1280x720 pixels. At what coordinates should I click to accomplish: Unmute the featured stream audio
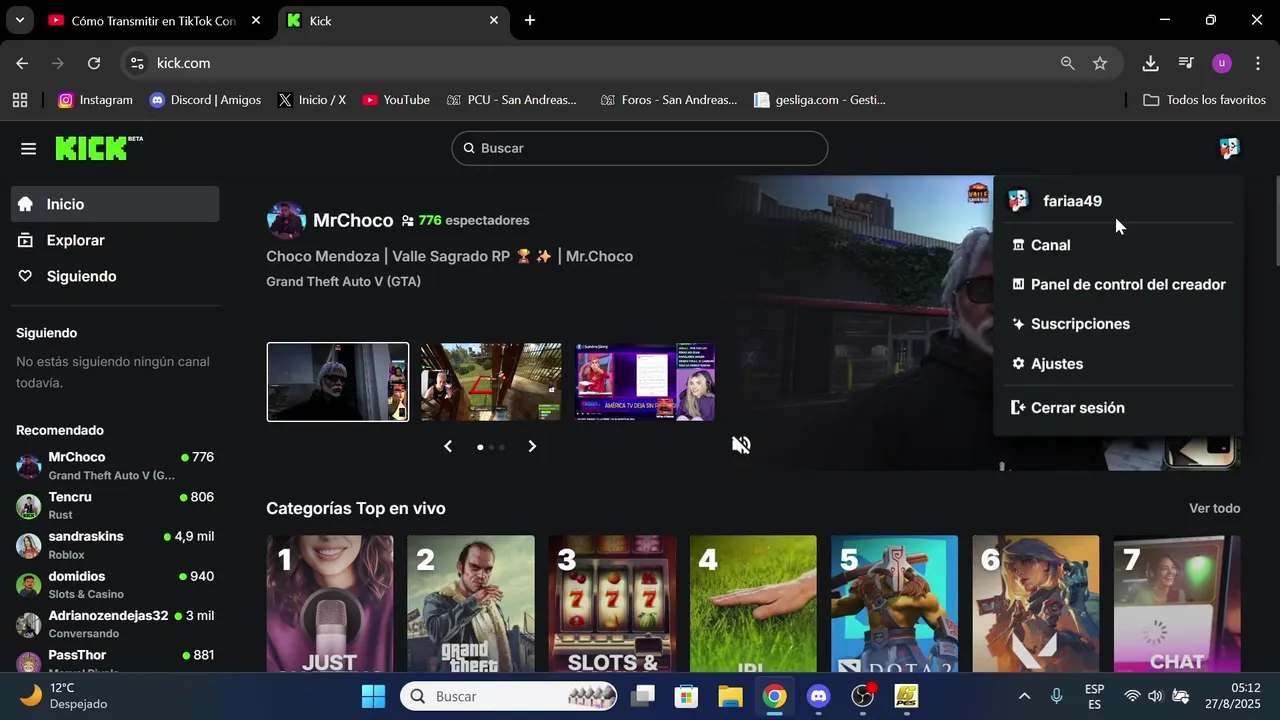click(x=741, y=445)
